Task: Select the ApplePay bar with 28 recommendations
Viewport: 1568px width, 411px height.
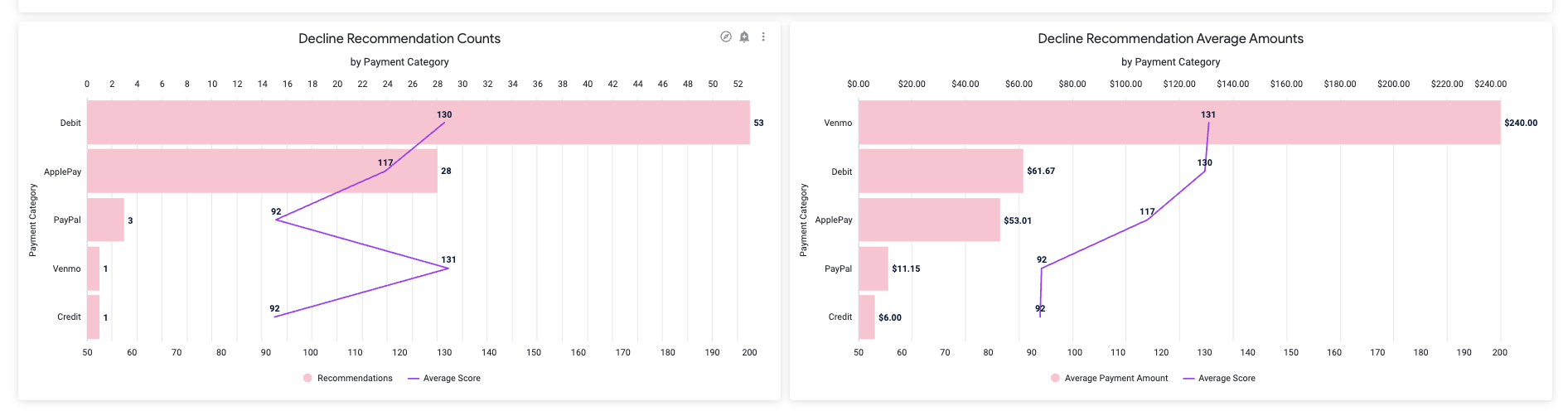Action: pos(262,171)
